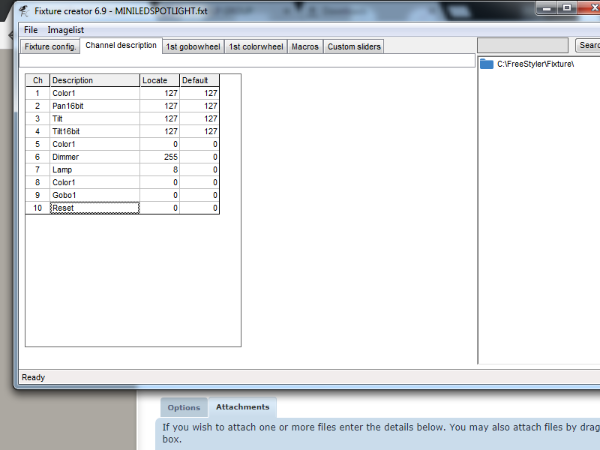
Task: Click the Description column header
Action: [x=94, y=80]
